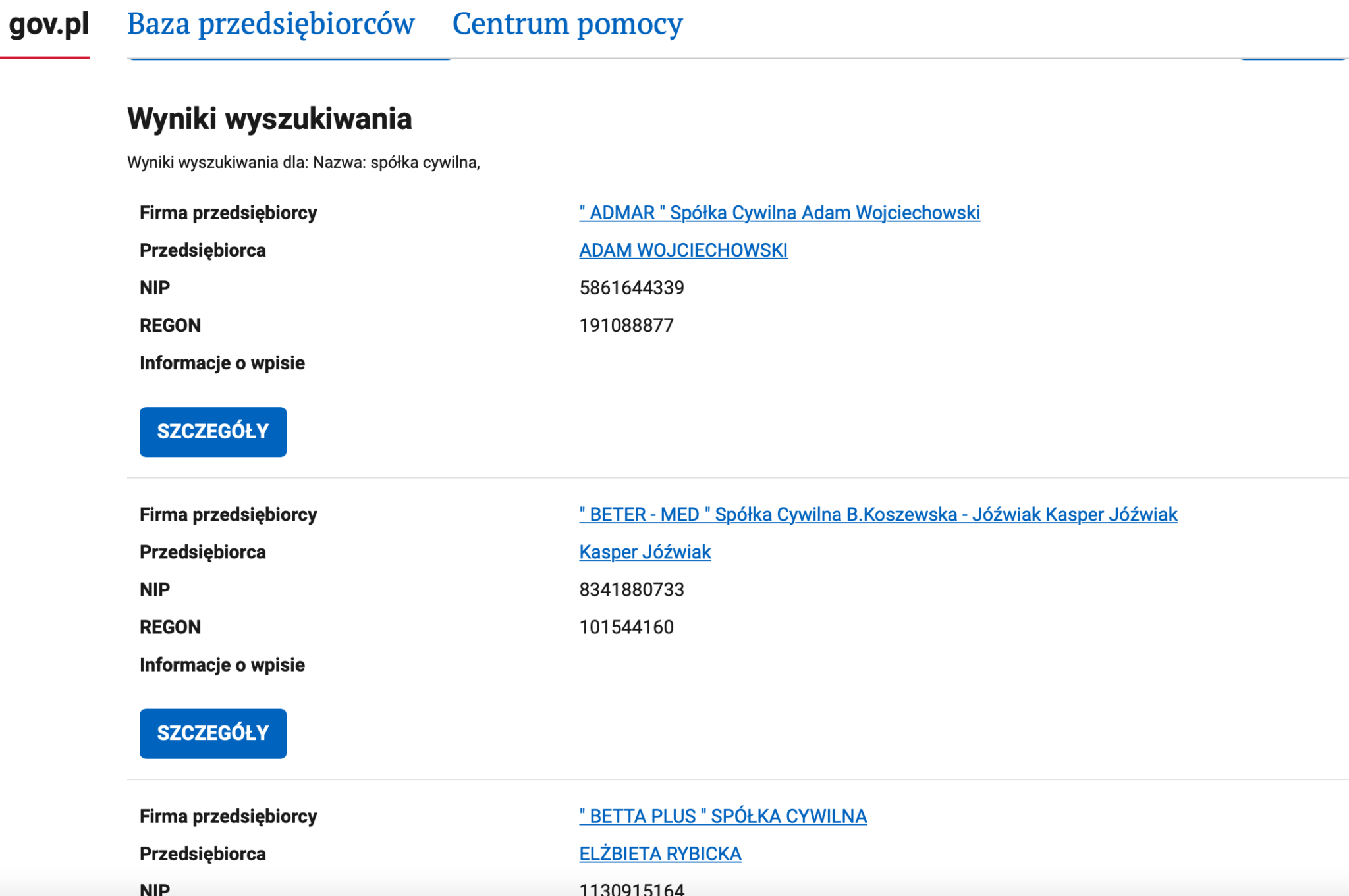Open ELŻBIETA RYBICKA entrepreneur profile
1349x896 pixels.
tap(659, 853)
